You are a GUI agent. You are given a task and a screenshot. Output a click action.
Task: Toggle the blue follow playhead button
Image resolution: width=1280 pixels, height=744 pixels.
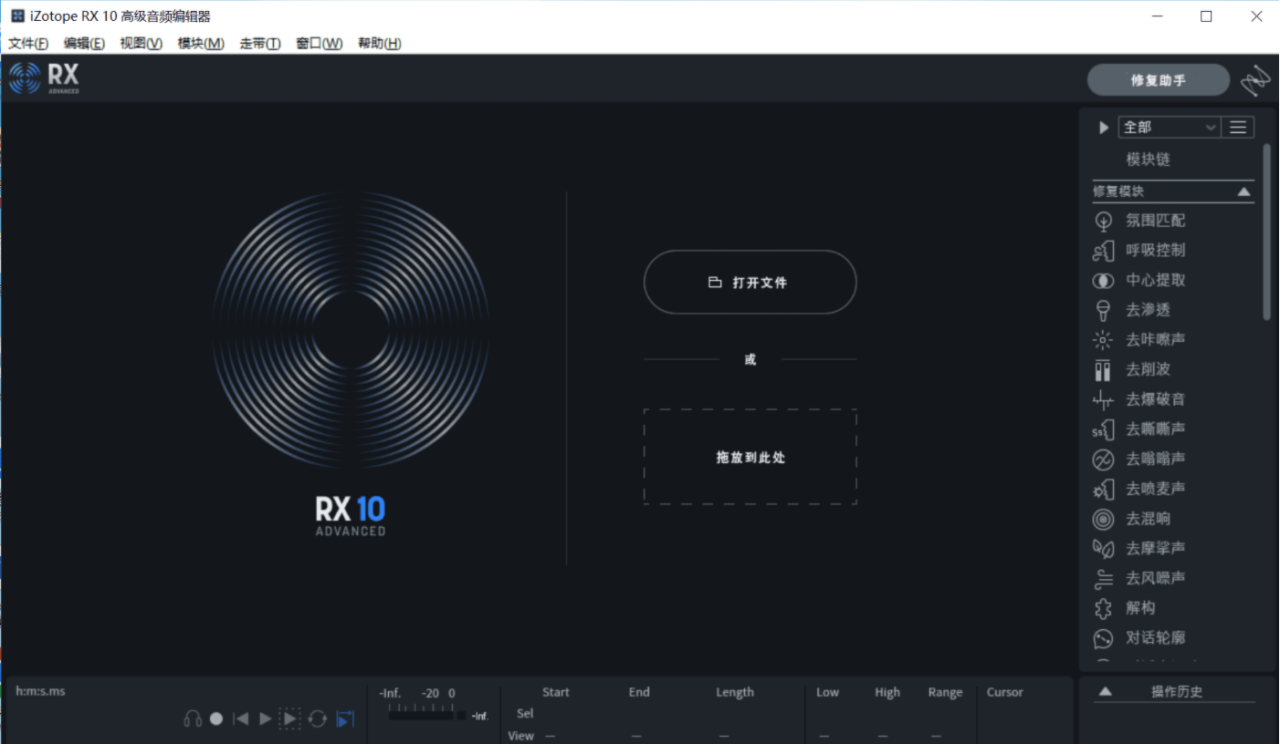click(345, 718)
